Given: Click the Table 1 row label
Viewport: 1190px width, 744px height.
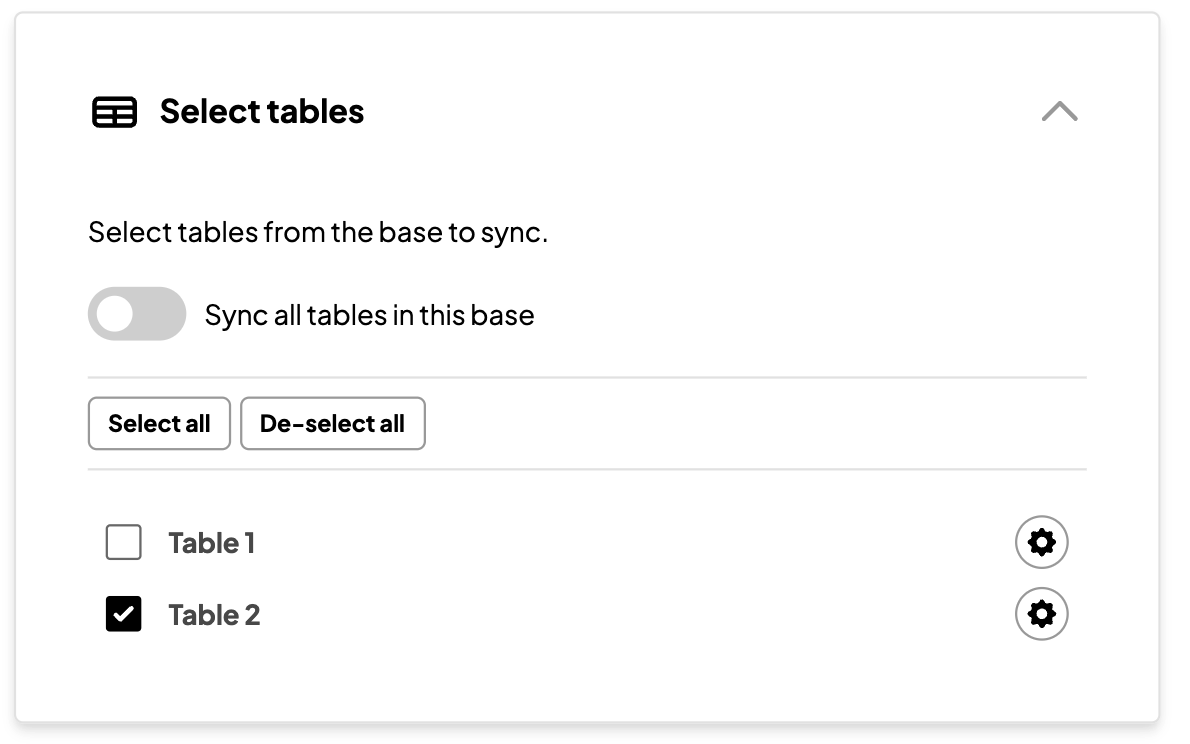Looking at the screenshot, I should tap(211, 542).
